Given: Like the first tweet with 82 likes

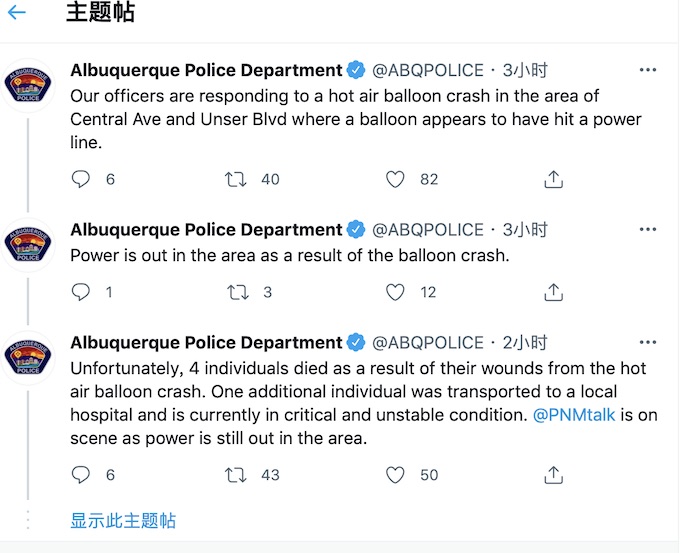Looking at the screenshot, I should tap(395, 179).
